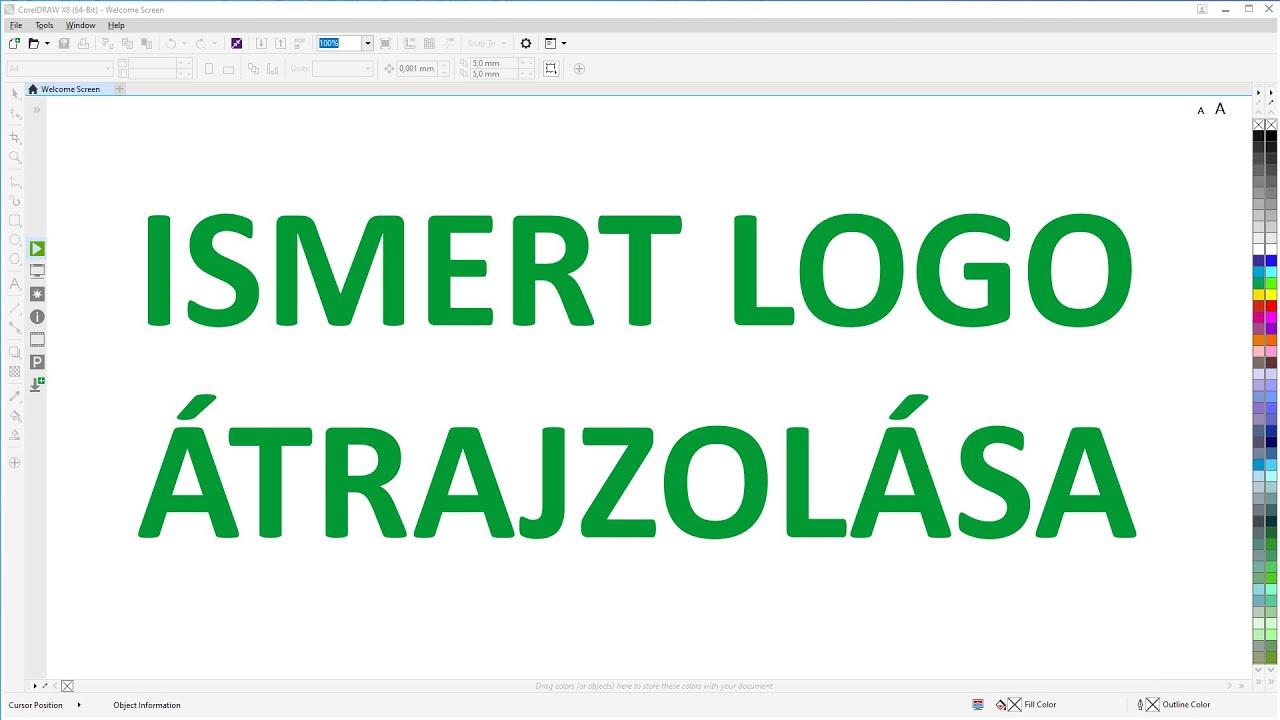The image size is (1280, 720).
Task: Click the Import icon
Action: [262, 44]
